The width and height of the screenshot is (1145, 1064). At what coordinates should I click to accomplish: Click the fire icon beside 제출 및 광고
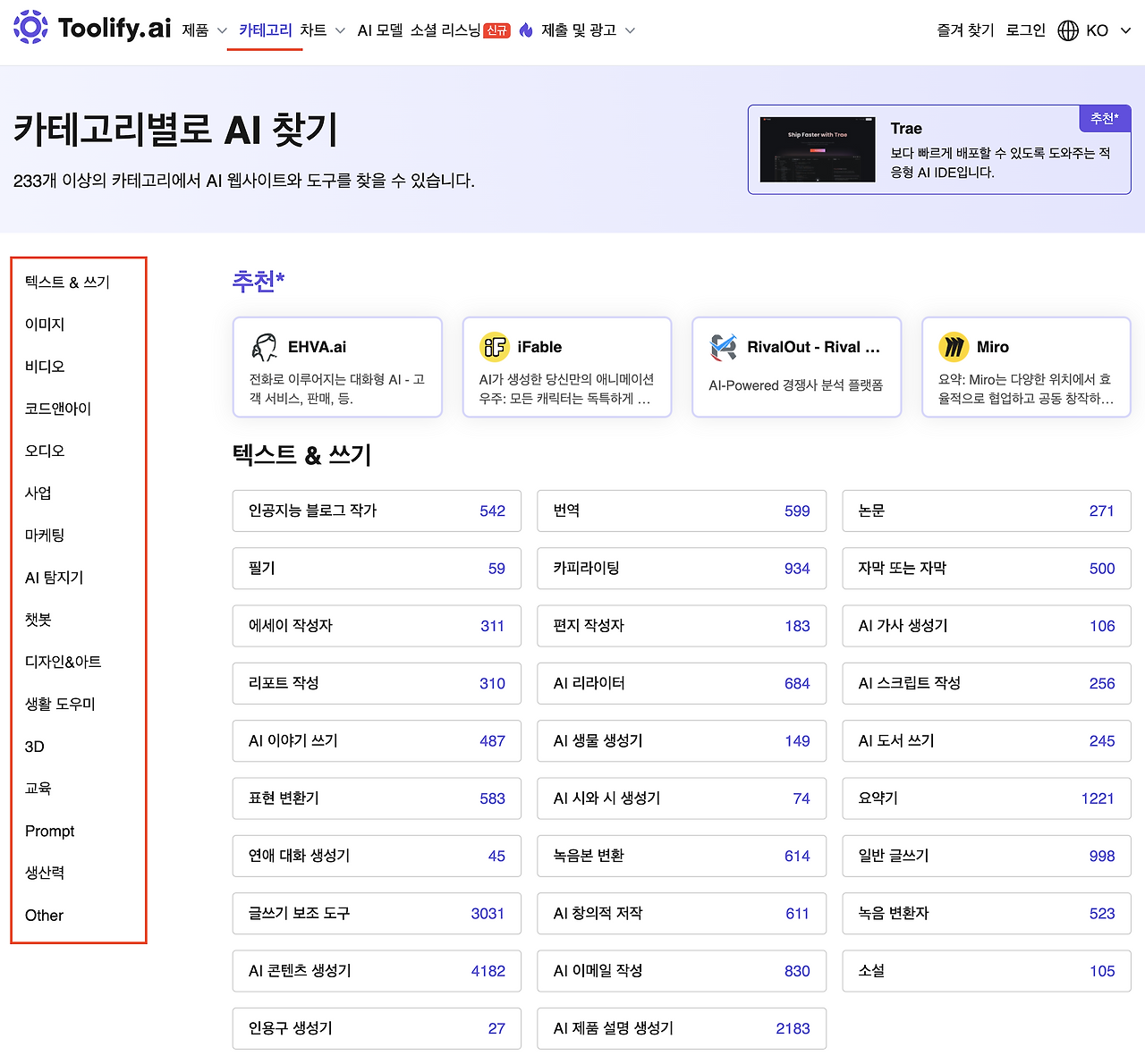click(x=527, y=29)
